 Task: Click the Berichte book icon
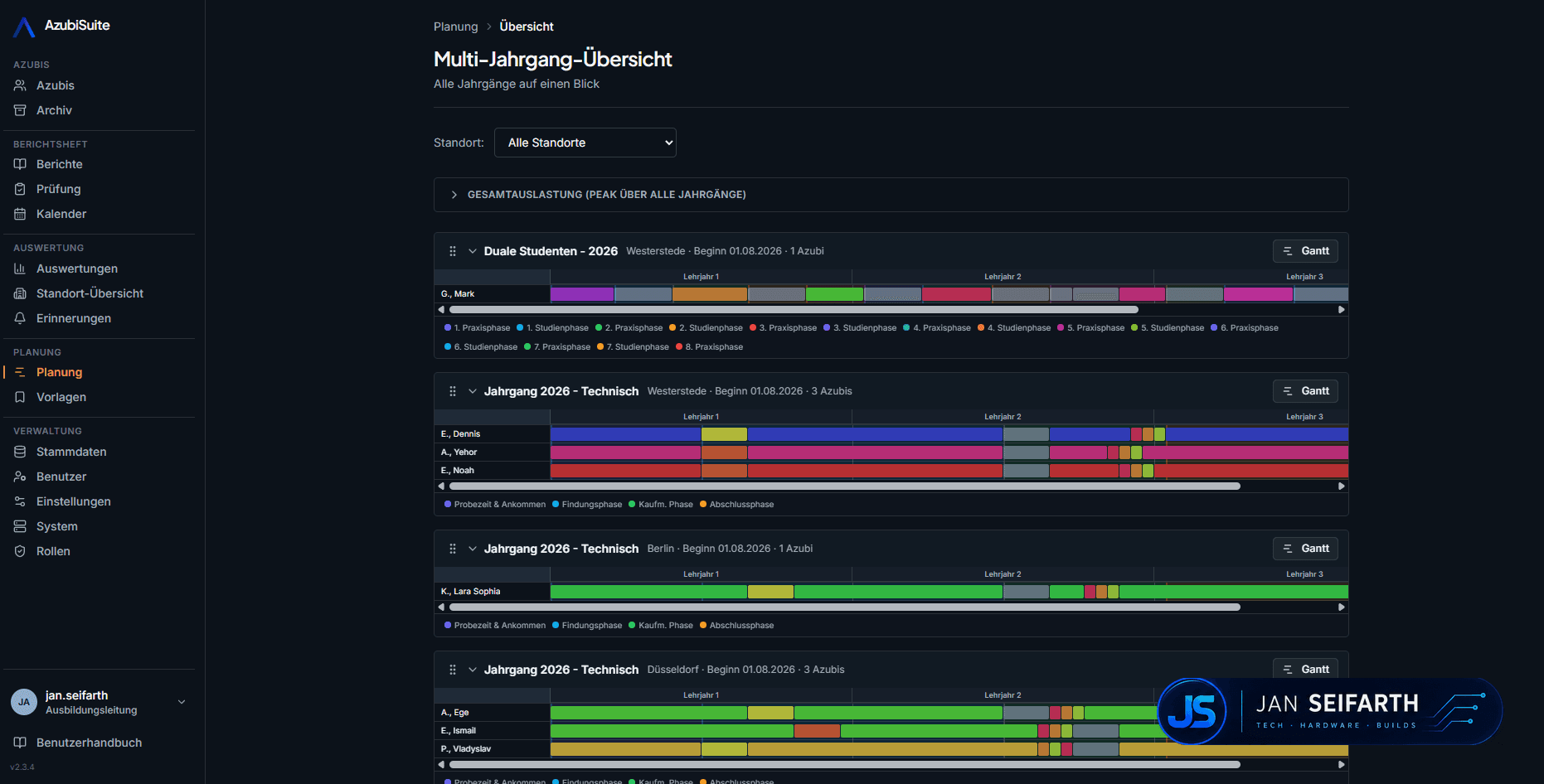click(20, 164)
